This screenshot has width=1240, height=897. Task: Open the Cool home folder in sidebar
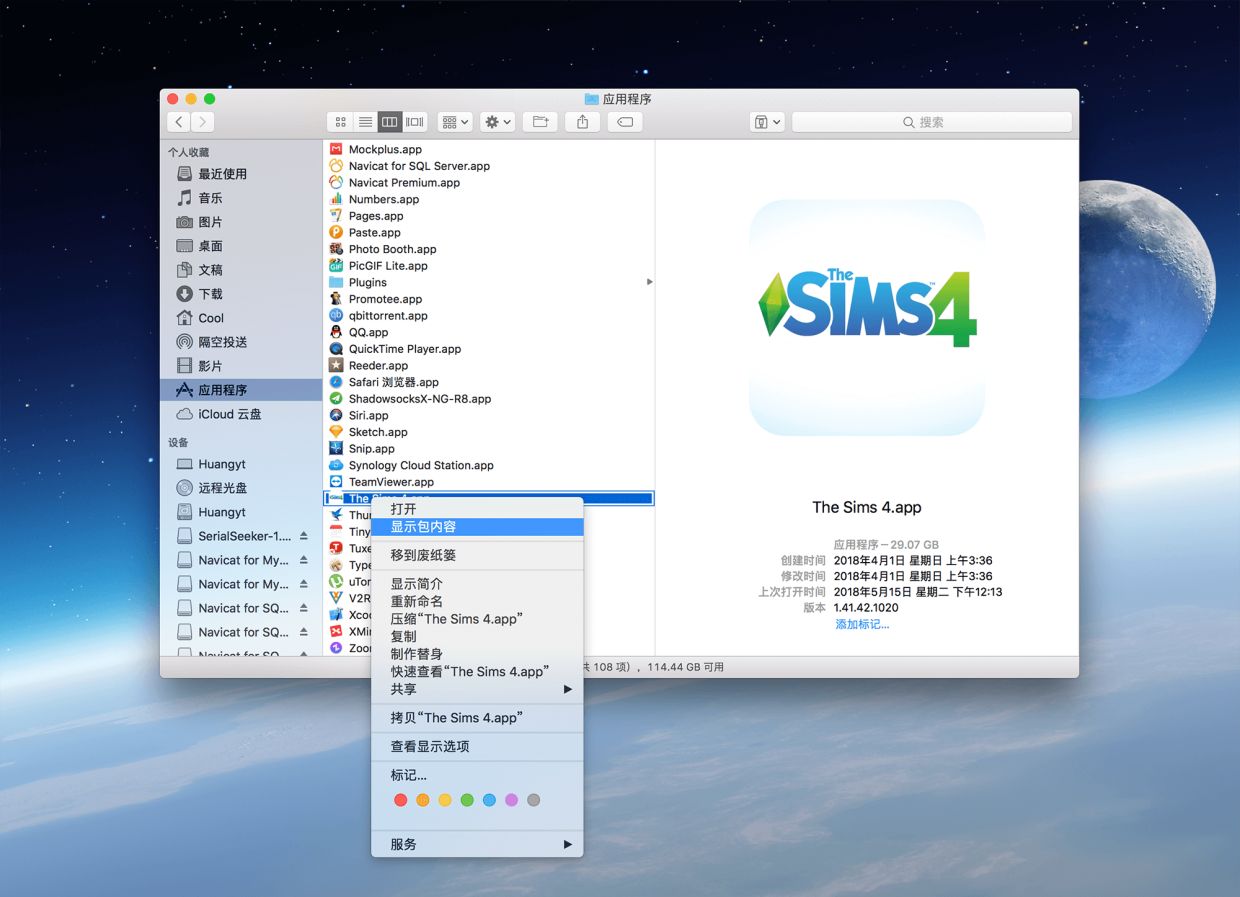click(240, 318)
